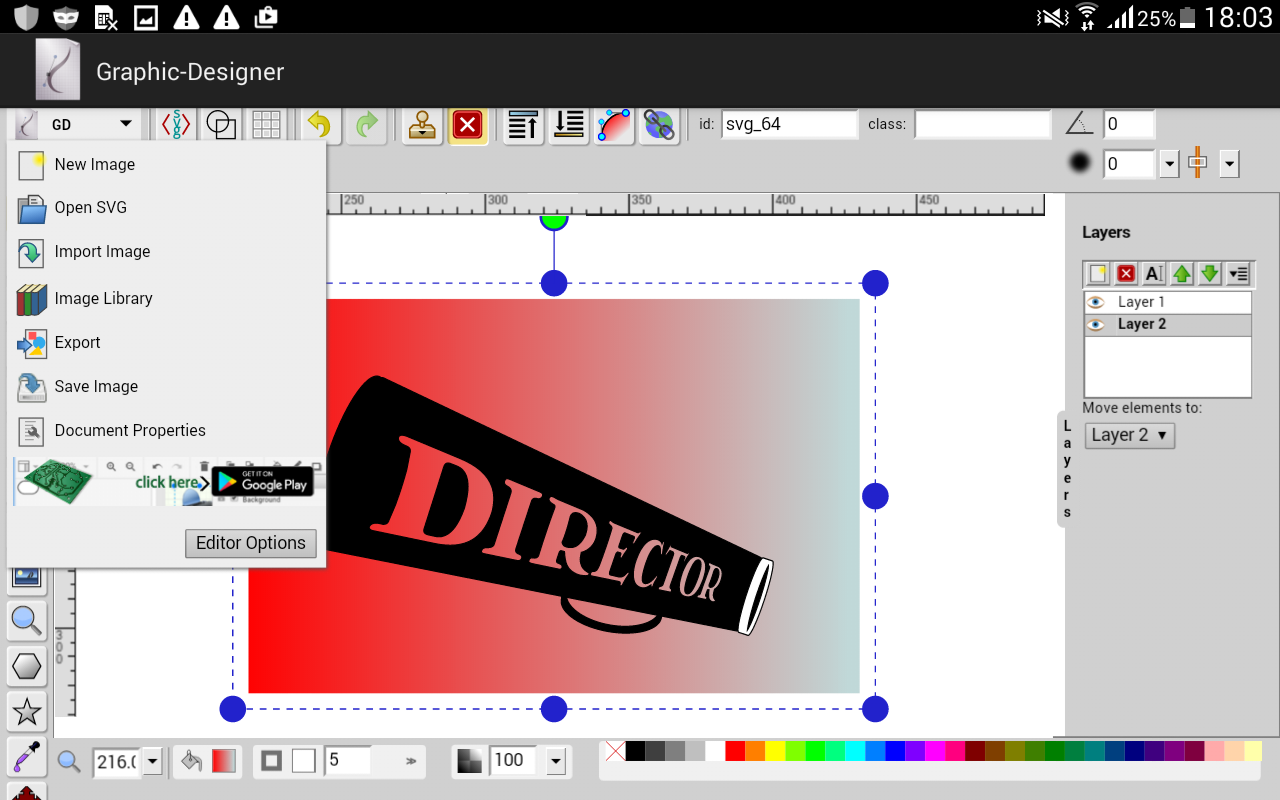
Task: Delete the current layer
Action: pos(1126,274)
